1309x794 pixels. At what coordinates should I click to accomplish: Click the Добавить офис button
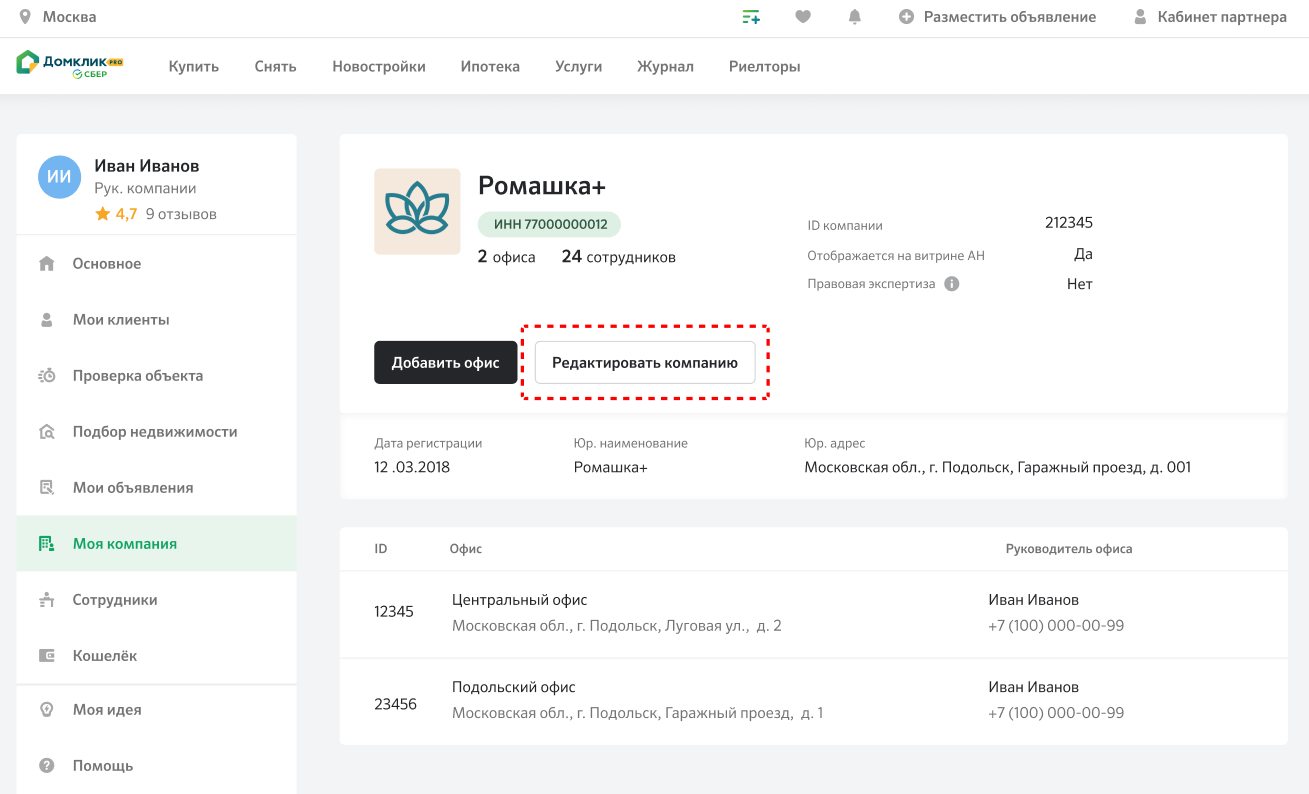(x=446, y=363)
